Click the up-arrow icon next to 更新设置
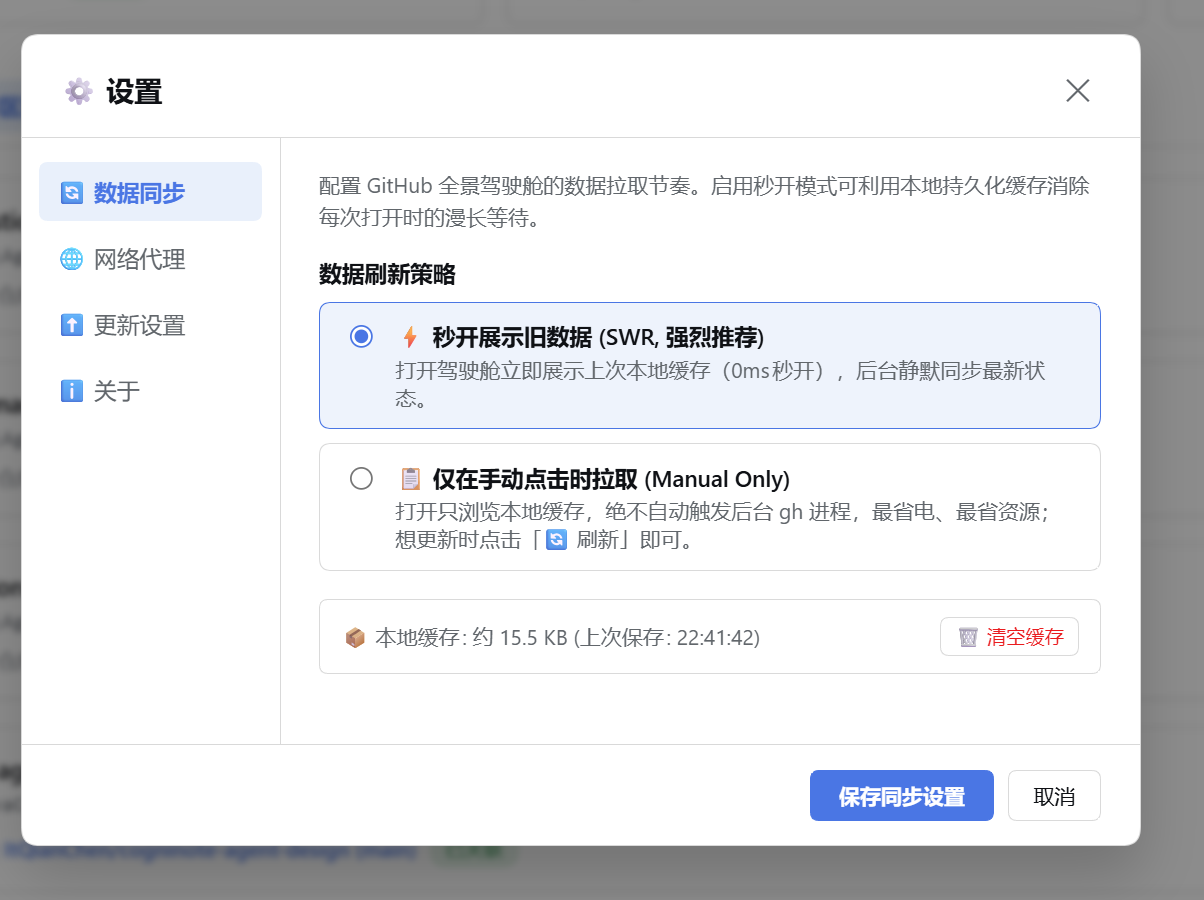This screenshot has height=900, width=1204. coord(71,325)
